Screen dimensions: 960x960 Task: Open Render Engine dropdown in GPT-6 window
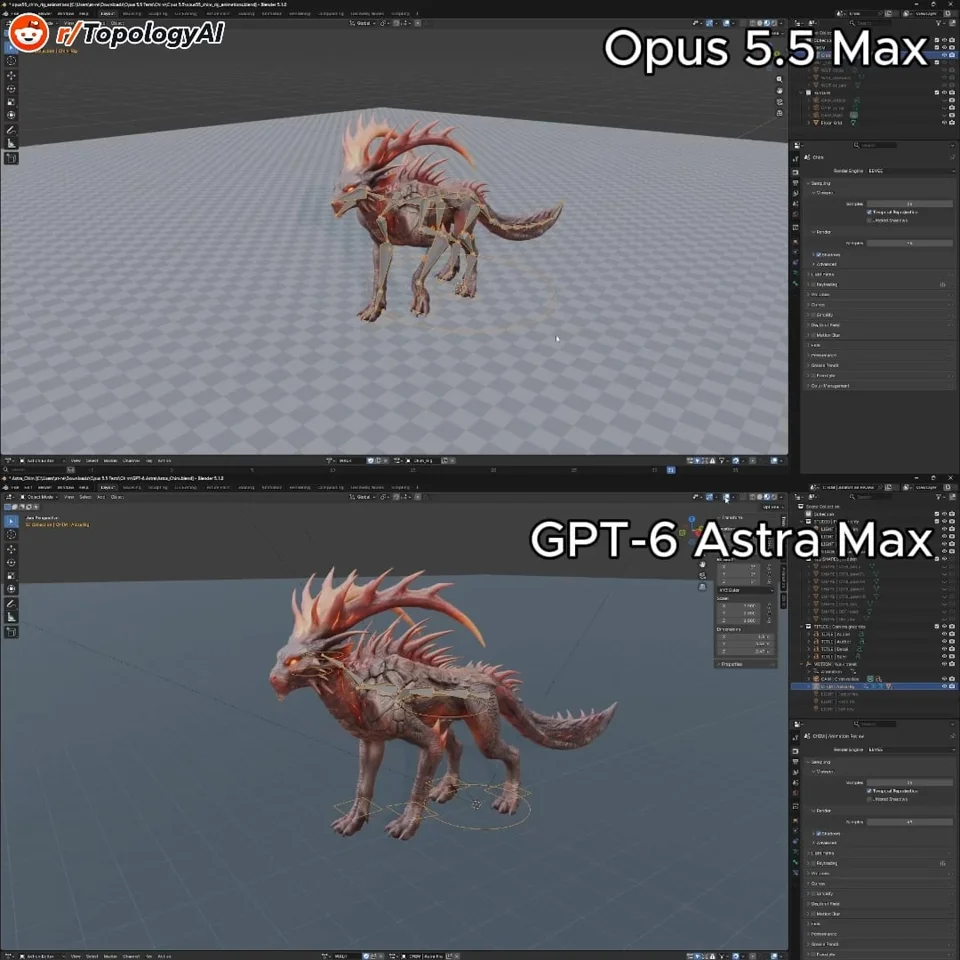910,749
